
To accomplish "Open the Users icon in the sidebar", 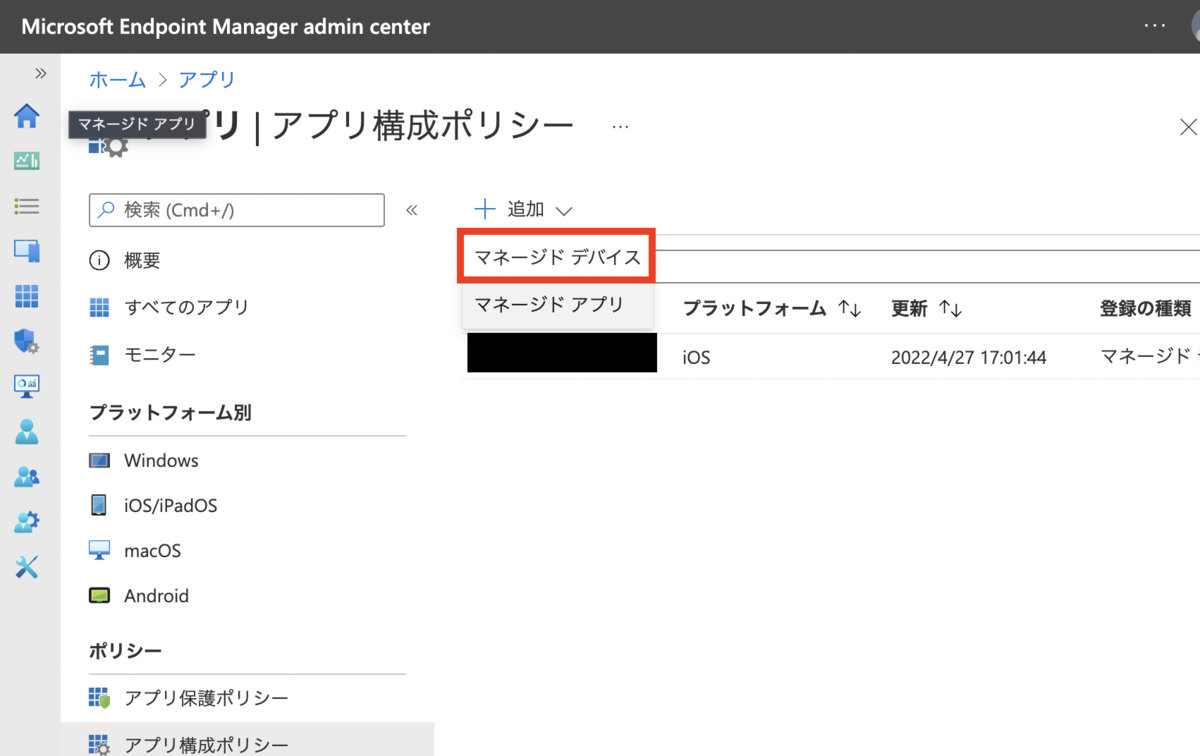I will pos(27,431).
